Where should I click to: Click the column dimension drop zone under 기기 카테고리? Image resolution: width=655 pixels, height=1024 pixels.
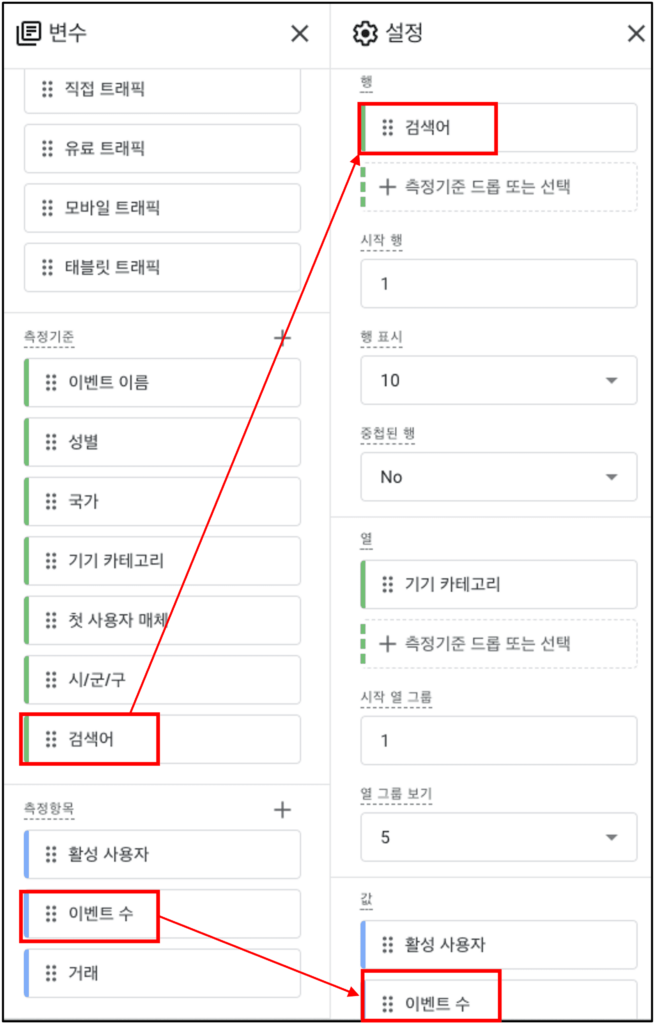coord(499,644)
